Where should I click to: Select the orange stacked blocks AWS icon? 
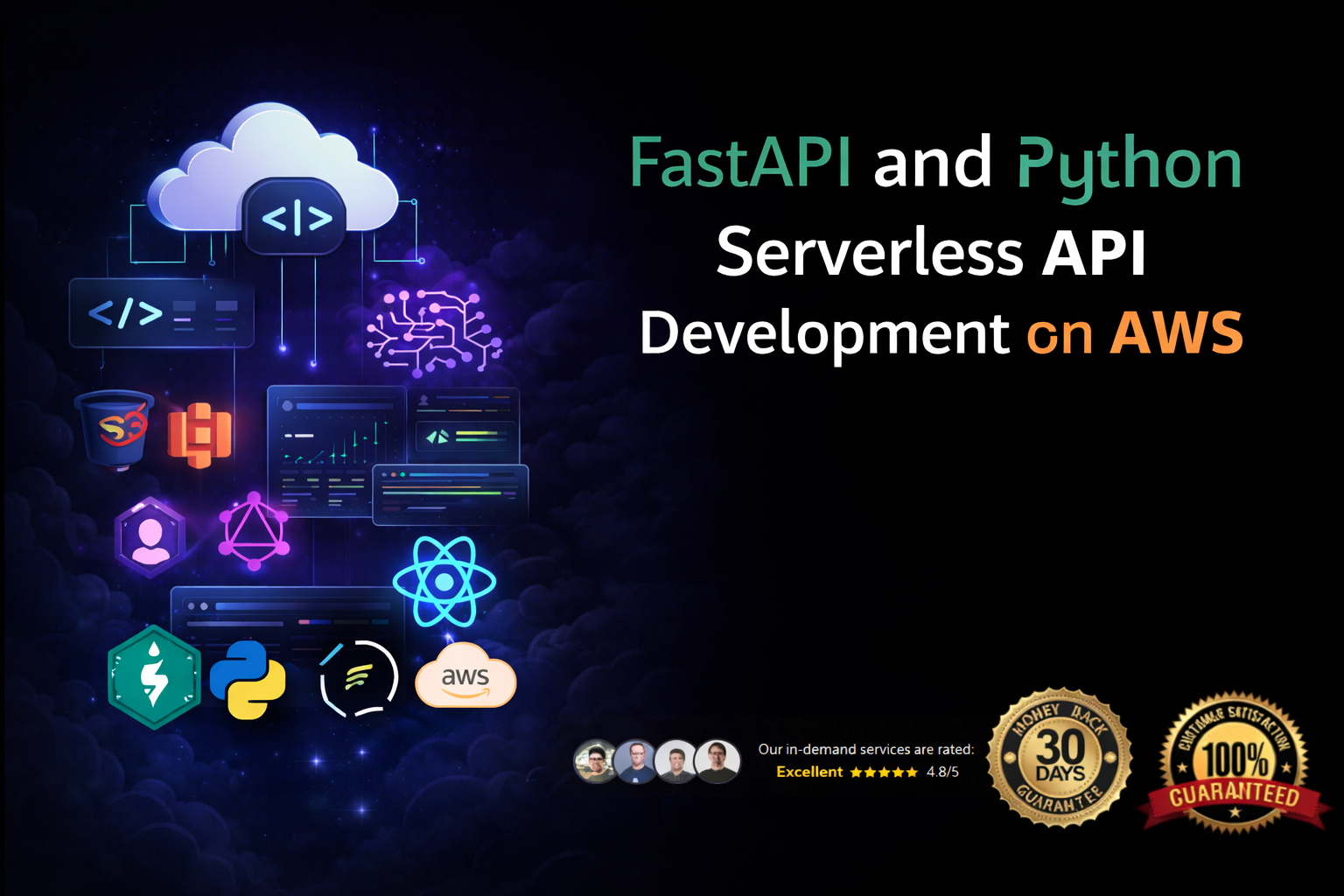coord(199,434)
